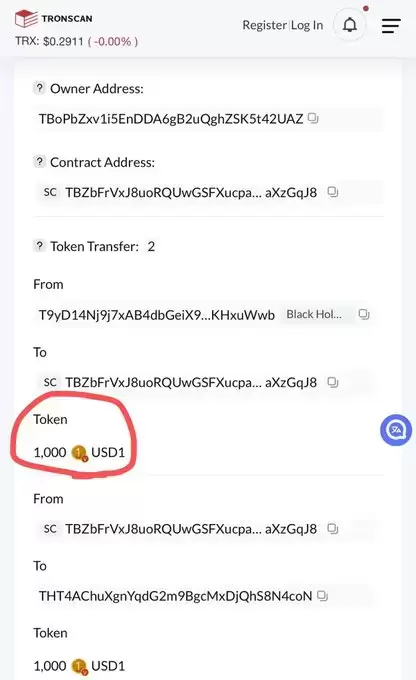Click the Register link
Image resolution: width=416 pixels, height=680 pixels.
264,25
